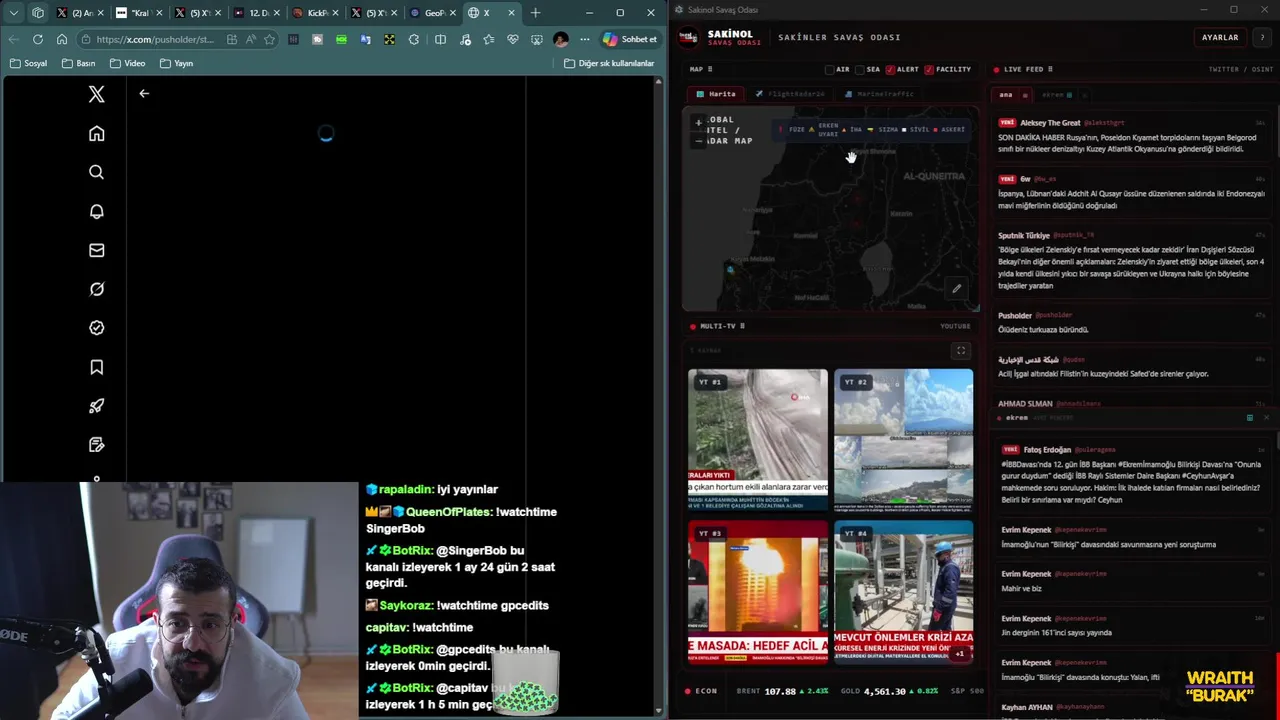1280x720 pixels.
Task: Open Explore search icon in X sidebar
Action: pos(96,172)
